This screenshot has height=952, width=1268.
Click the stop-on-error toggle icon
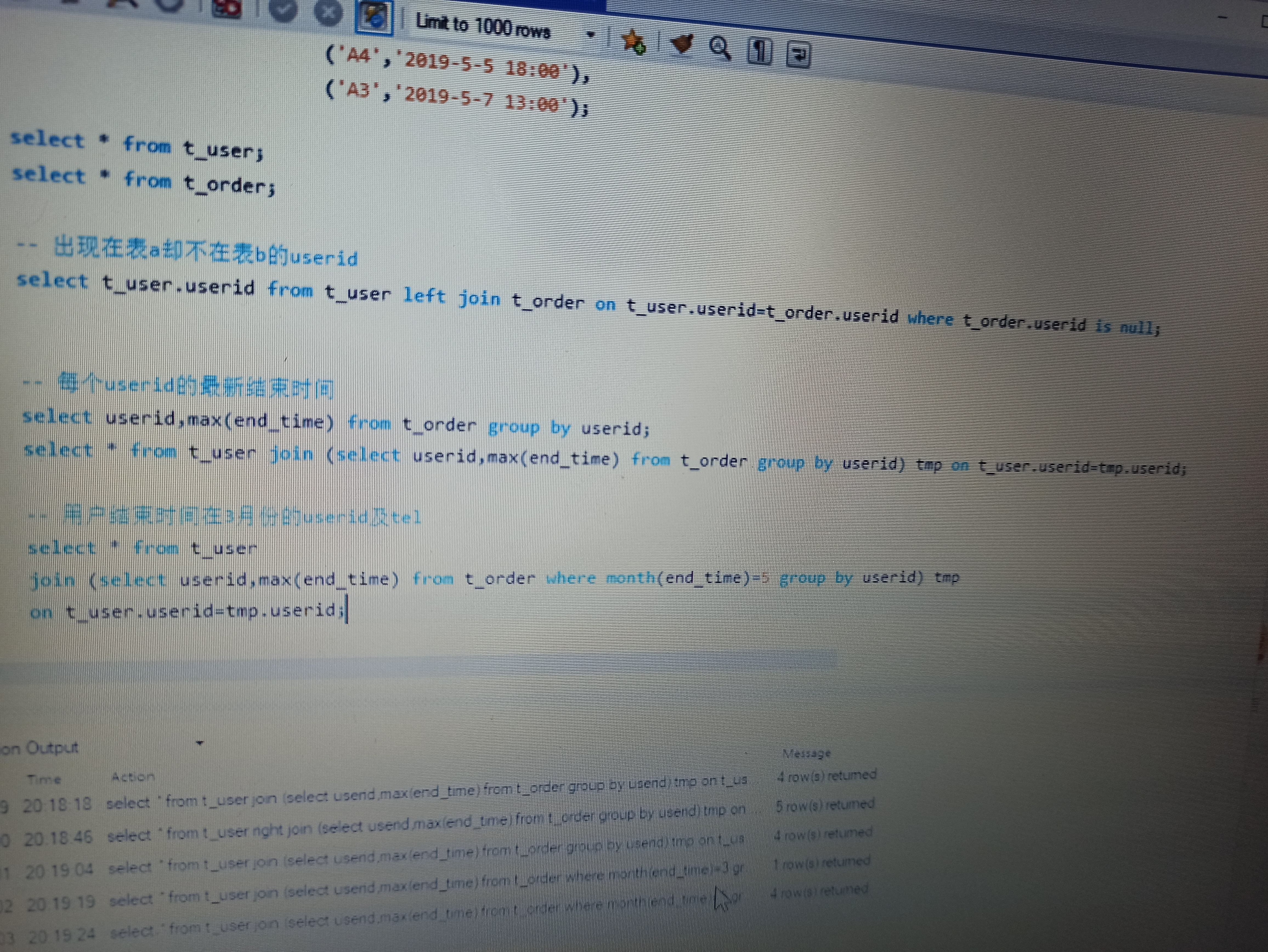(x=227, y=8)
